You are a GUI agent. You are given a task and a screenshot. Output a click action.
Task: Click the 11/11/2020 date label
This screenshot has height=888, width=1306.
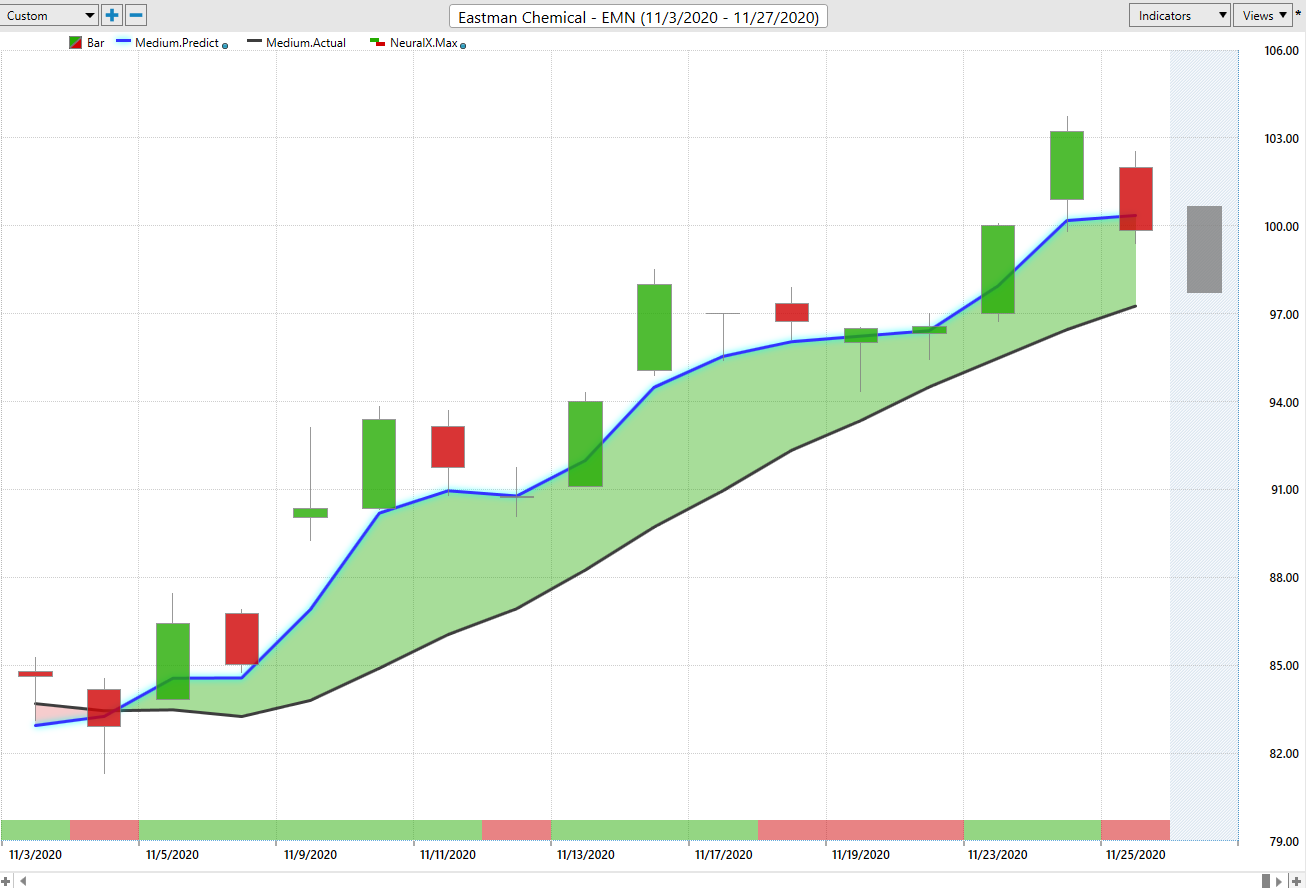pyautogui.click(x=448, y=855)
